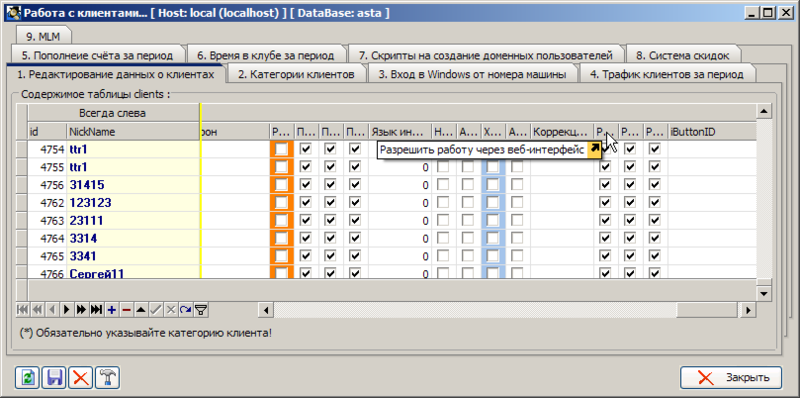Screen dimensions: 800x398
Task: Click the NickName column header
Action: pos(133,132)
